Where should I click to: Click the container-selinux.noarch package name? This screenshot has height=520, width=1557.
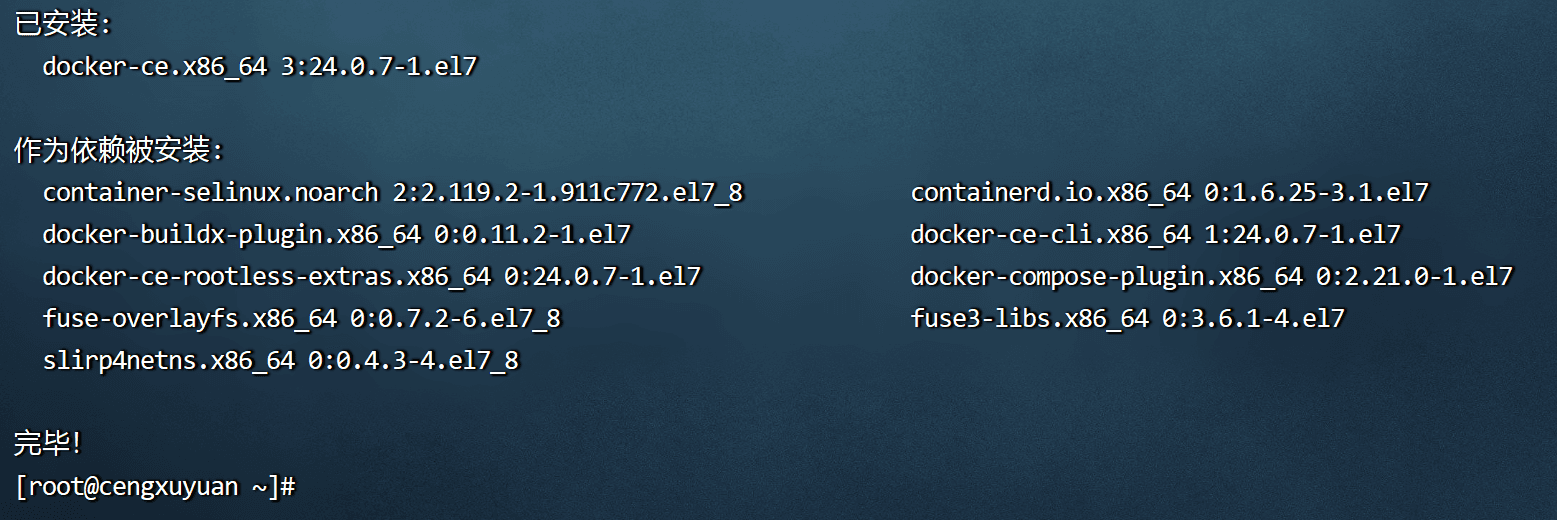tap(210, 192)
